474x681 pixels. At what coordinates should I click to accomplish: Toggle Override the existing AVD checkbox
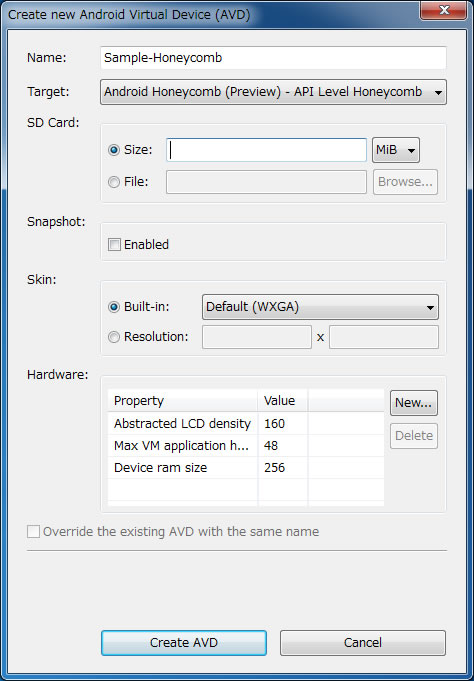point(33,532)
